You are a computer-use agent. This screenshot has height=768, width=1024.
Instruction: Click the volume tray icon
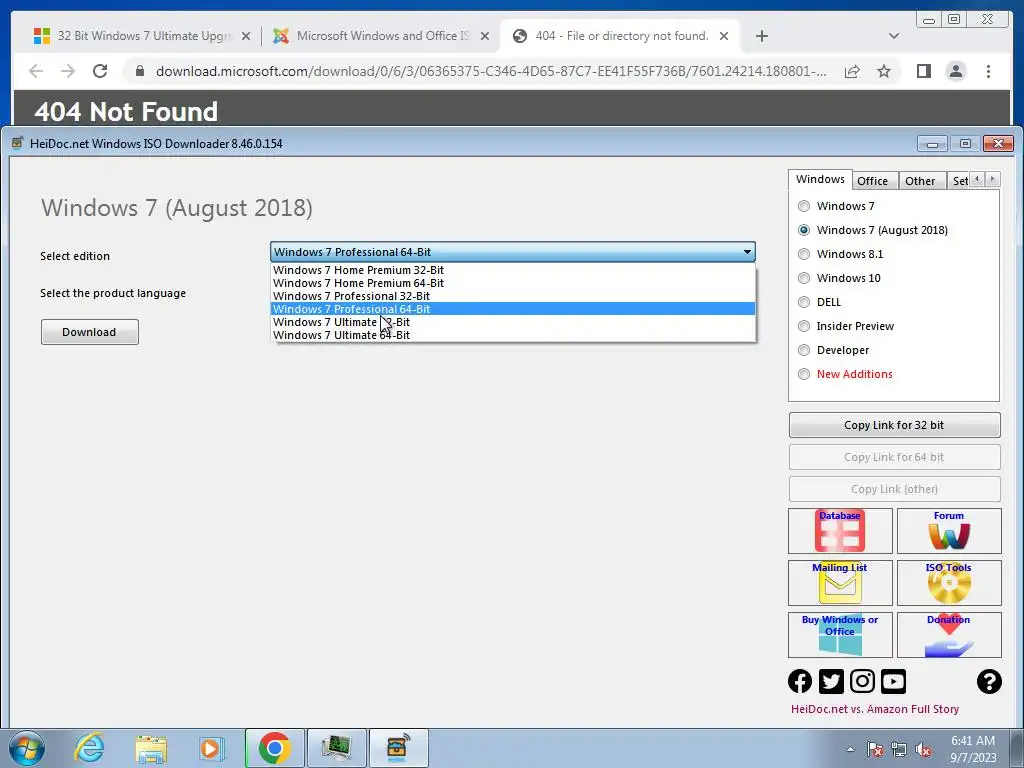(923, 750)
